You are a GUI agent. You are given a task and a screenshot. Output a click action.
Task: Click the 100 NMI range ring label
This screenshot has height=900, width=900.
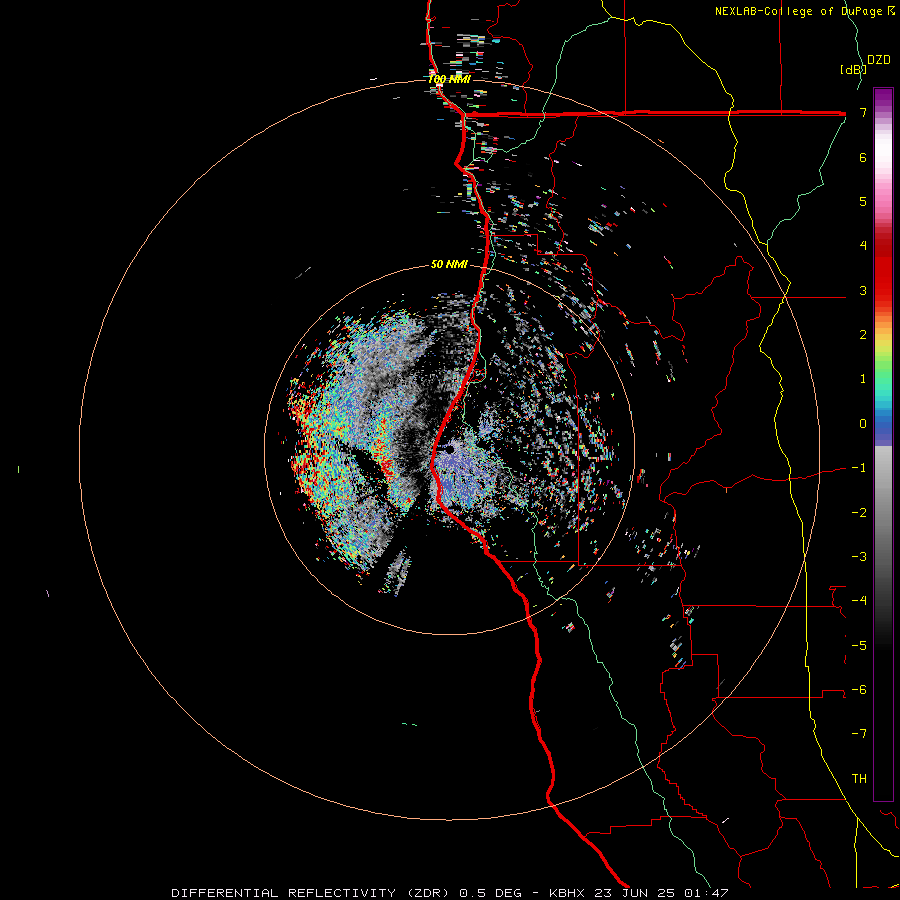point(449,79)
